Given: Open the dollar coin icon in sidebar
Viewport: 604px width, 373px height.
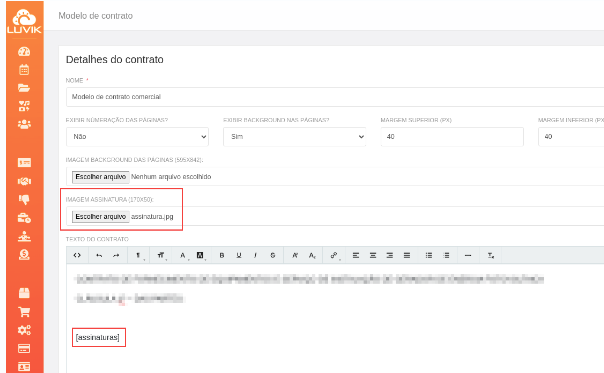Looking at the screenshot, I should click(24, 255).
